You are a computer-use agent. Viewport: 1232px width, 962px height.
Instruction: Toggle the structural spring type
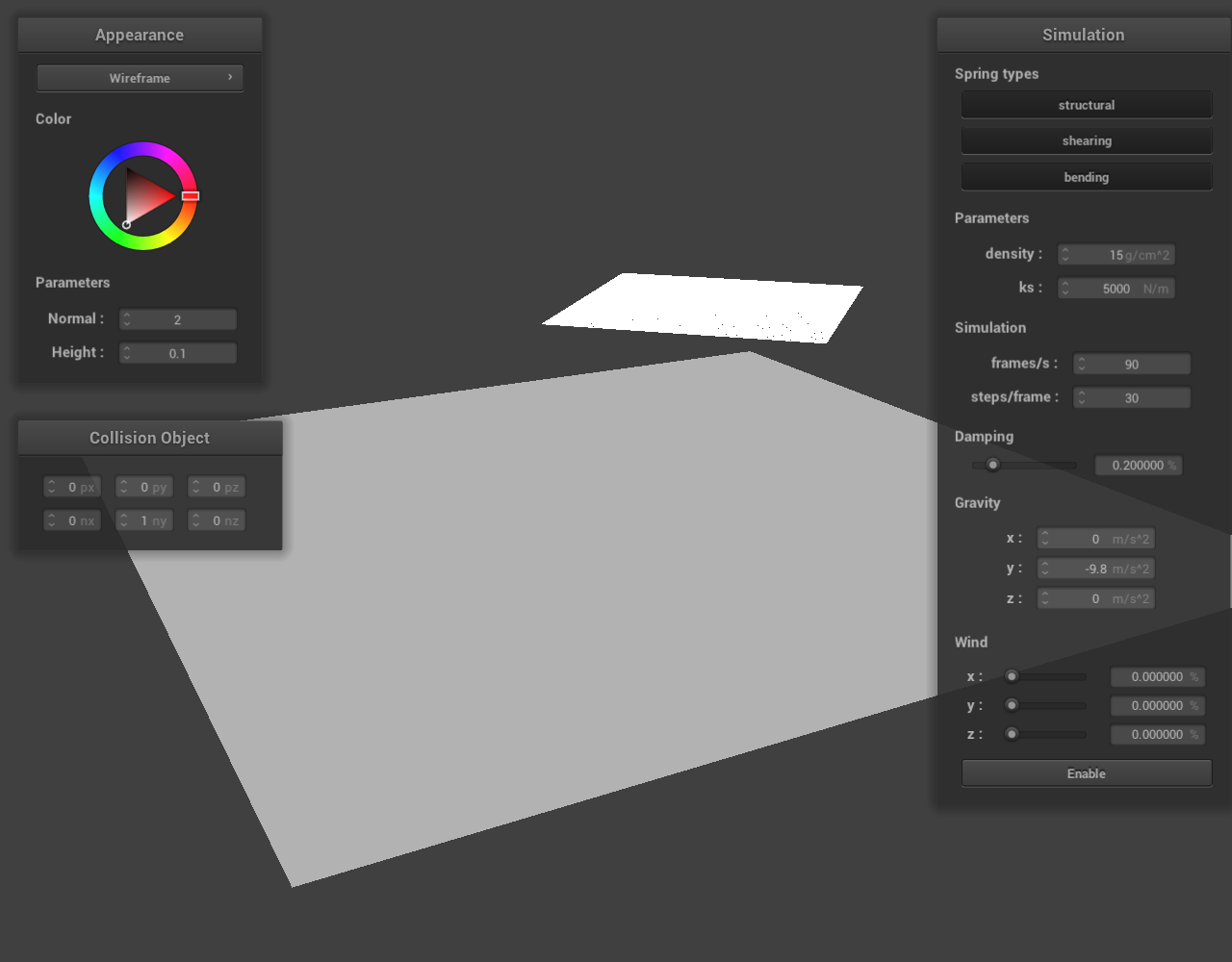[x=1086, y=105]
